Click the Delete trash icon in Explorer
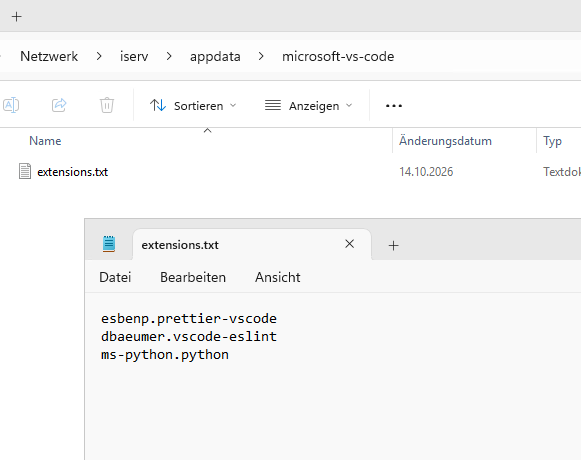581x460 pixels. (x=107, y=105)
